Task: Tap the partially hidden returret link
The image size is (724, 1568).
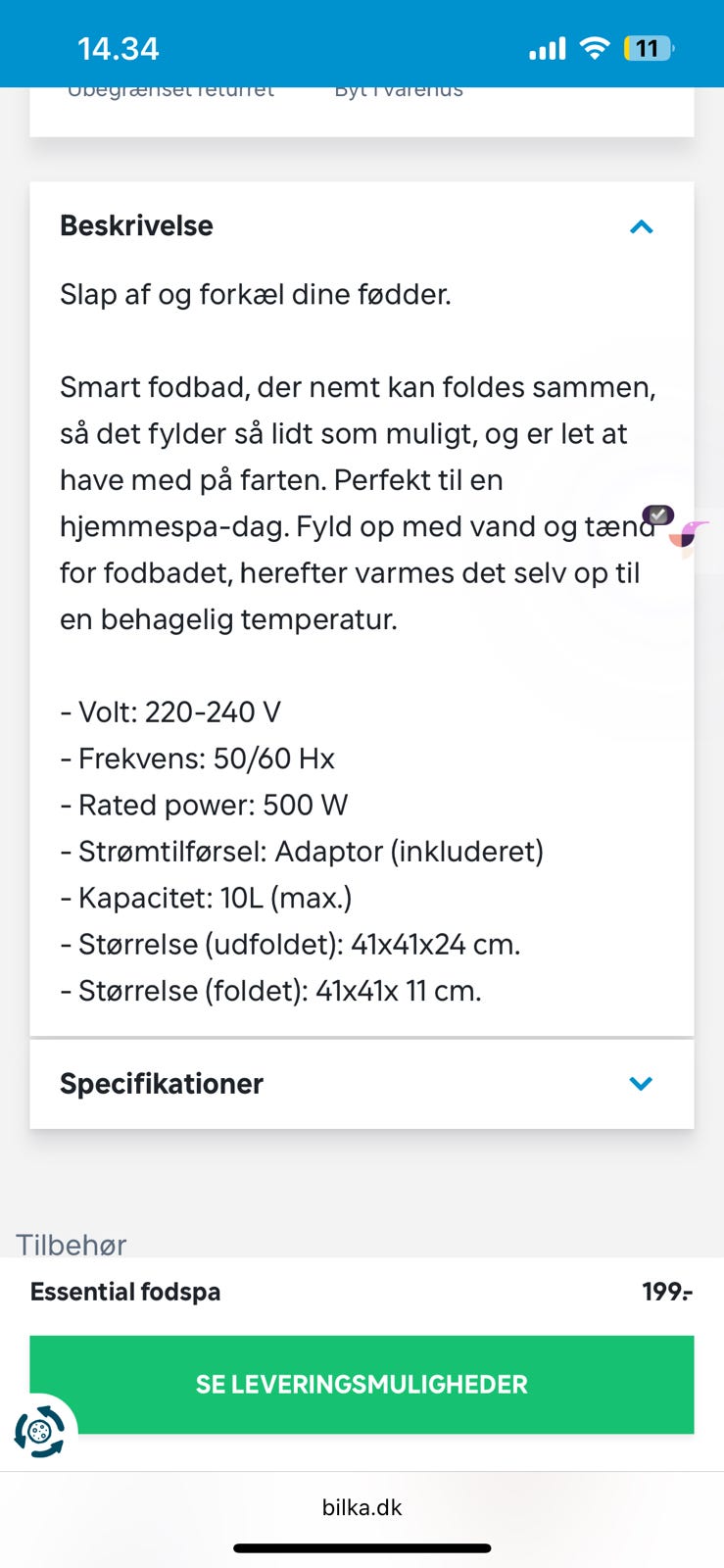Action: [x=171, y=92]
